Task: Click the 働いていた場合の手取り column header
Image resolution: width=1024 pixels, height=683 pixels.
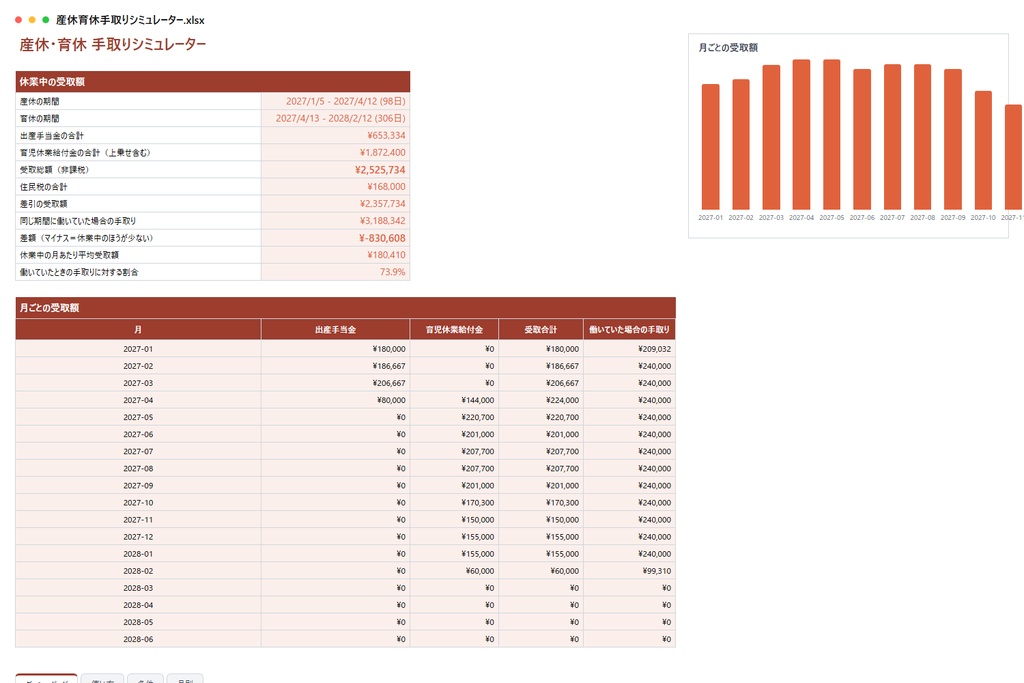Action: (630, 330)
